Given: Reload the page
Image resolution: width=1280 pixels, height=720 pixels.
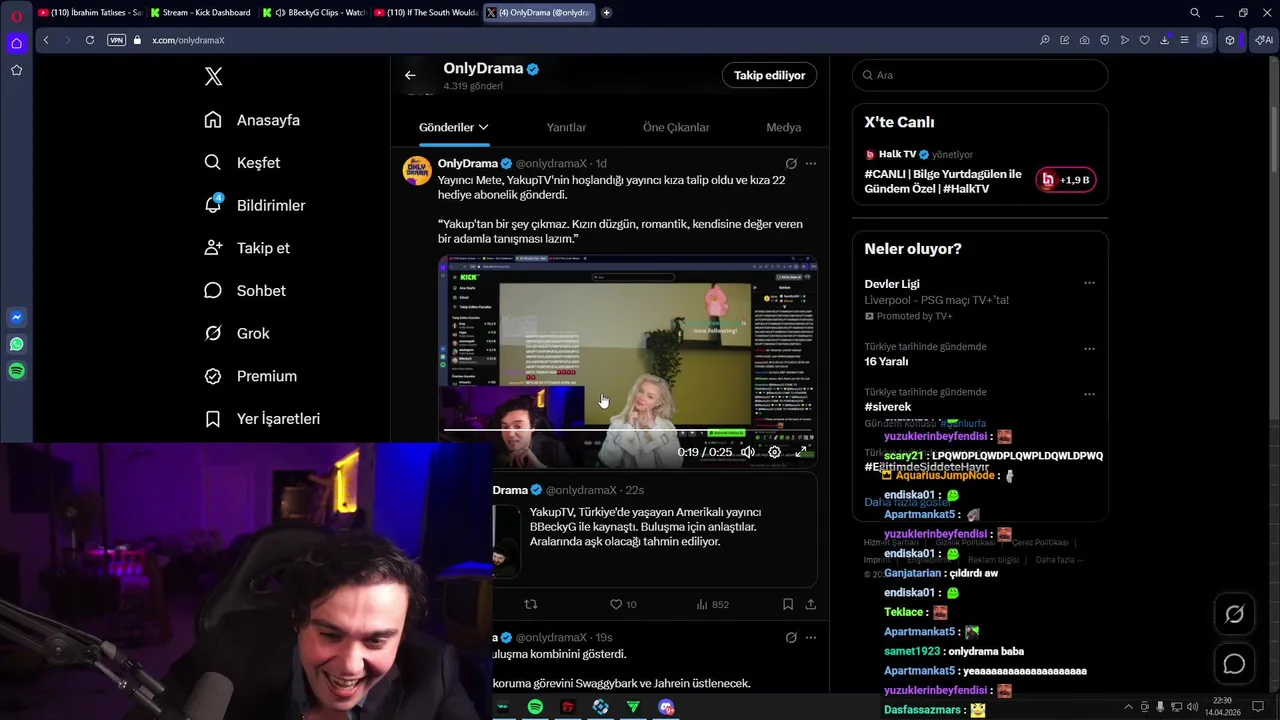Looking at the screenshot, I should (x=90, y=40).
